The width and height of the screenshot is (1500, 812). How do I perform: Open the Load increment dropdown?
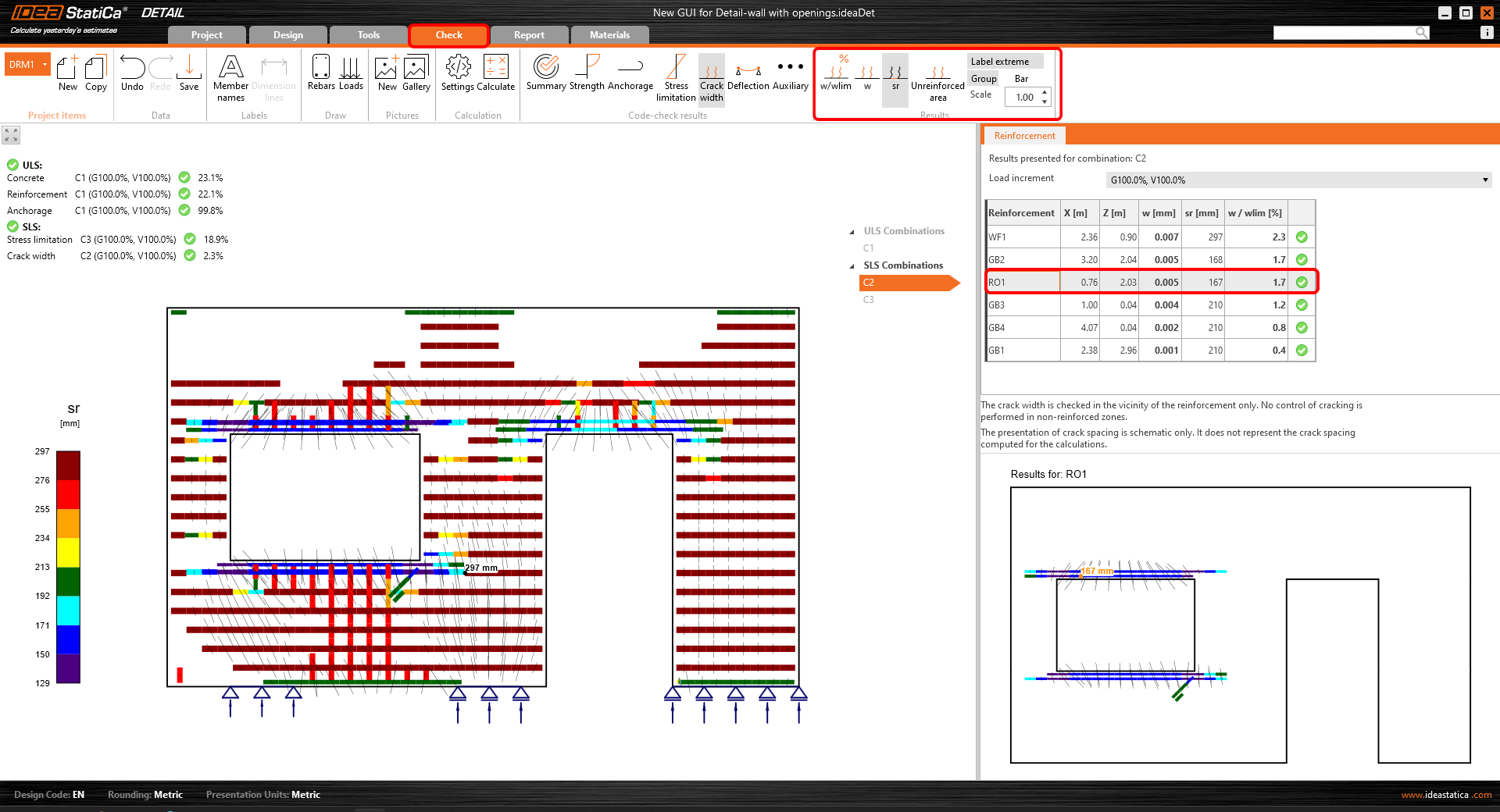click(x=1484, y=180)
